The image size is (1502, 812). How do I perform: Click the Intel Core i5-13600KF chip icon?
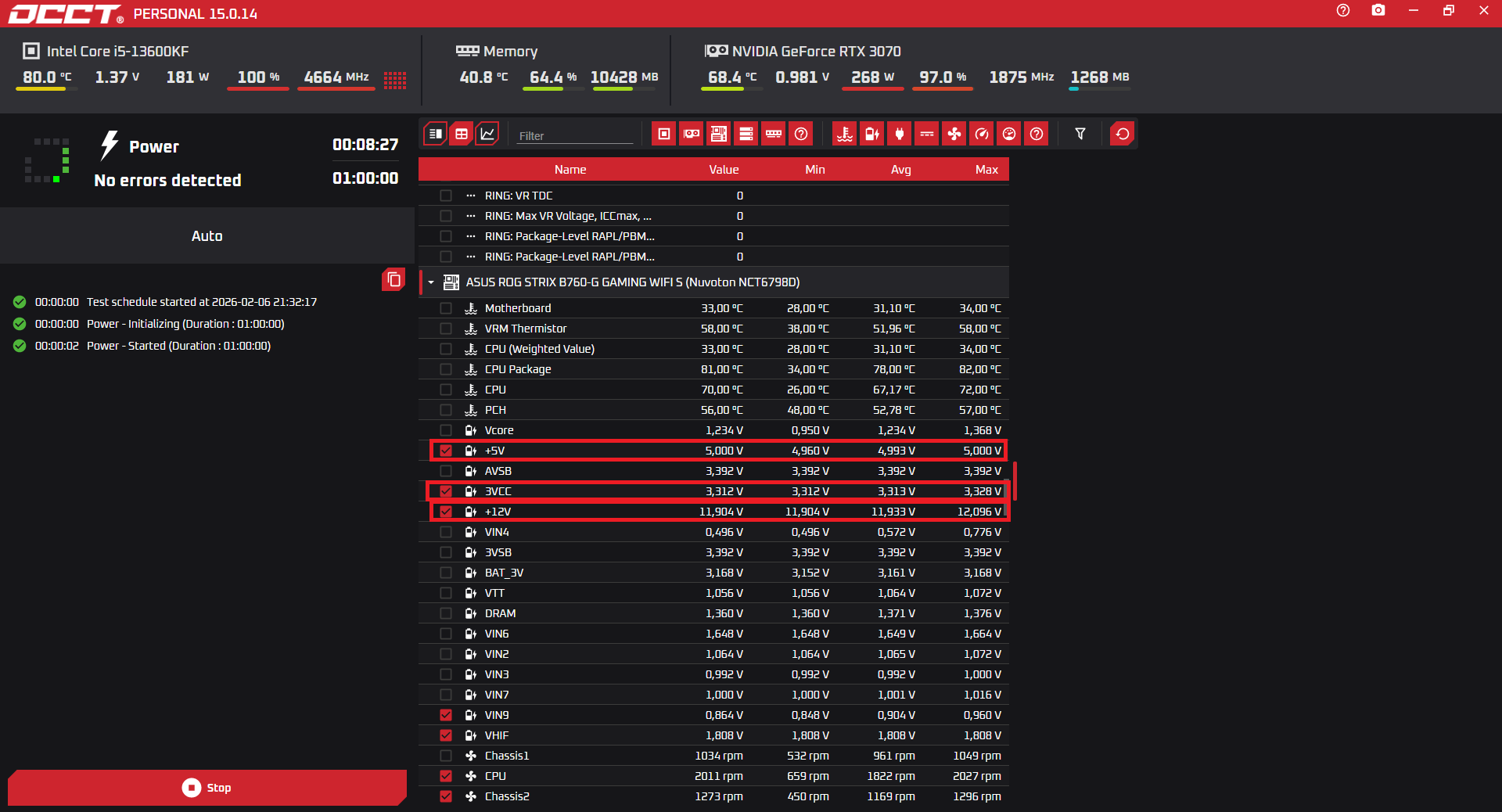pyautogui.click(x=31, y=51)
